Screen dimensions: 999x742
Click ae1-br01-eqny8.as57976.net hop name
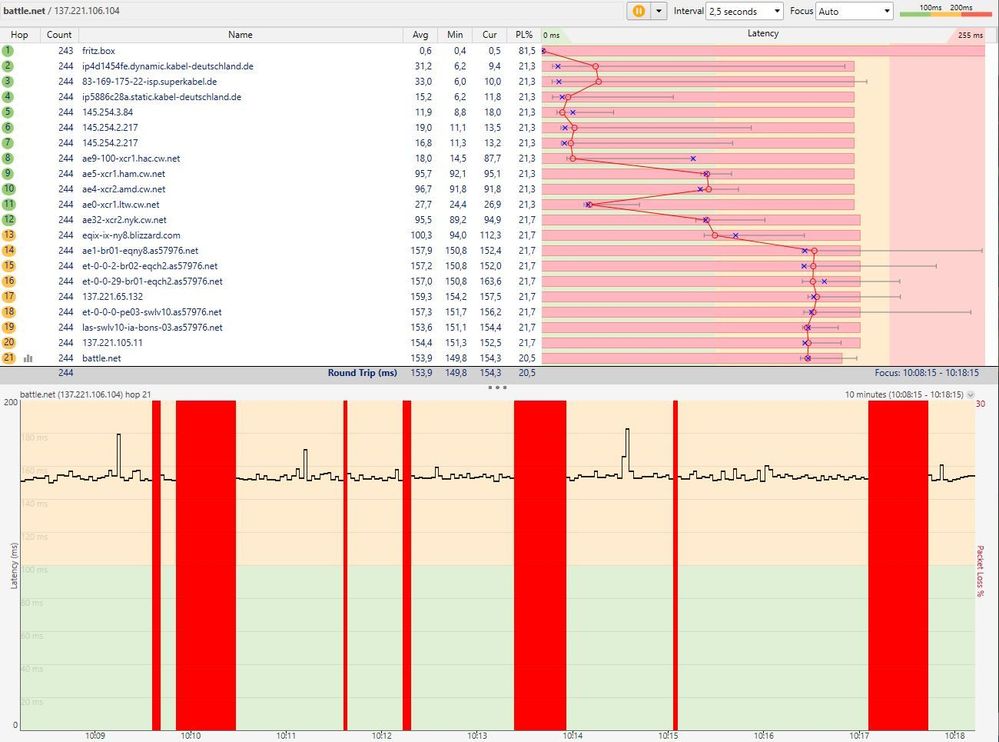pyautogui.click(x=140, y=250)
